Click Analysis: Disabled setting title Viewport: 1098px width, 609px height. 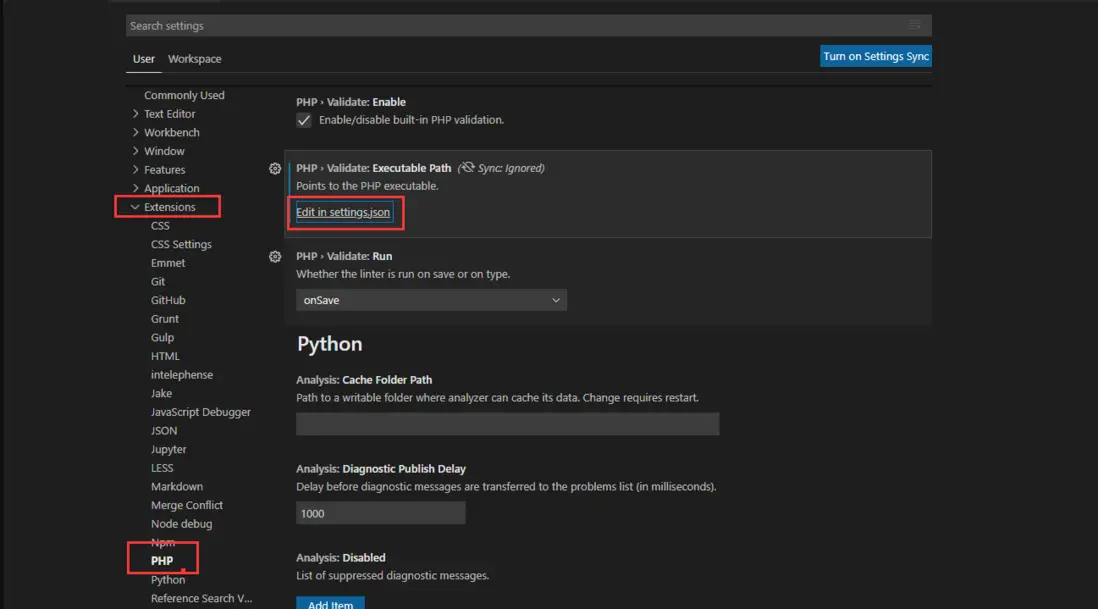tap(340, 558)
